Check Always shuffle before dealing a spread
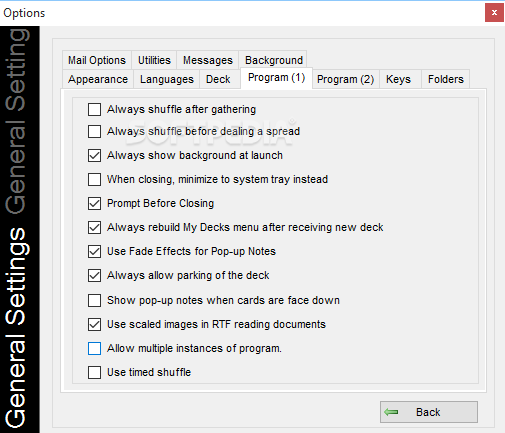The height and width of the screenshot is (433, 505). coord(94,131)
